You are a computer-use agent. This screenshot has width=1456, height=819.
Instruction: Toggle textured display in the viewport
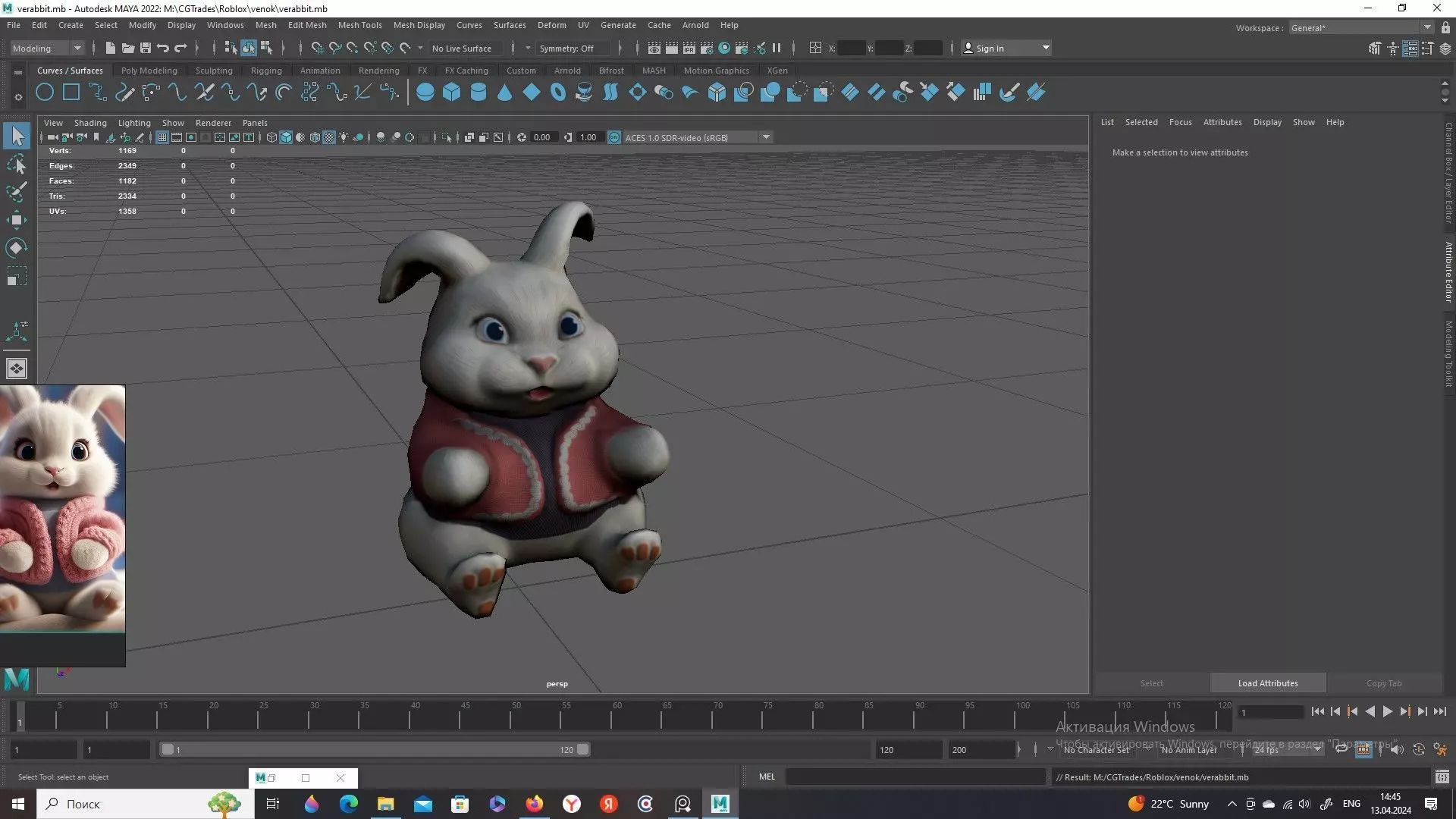[x=329, y=137]
